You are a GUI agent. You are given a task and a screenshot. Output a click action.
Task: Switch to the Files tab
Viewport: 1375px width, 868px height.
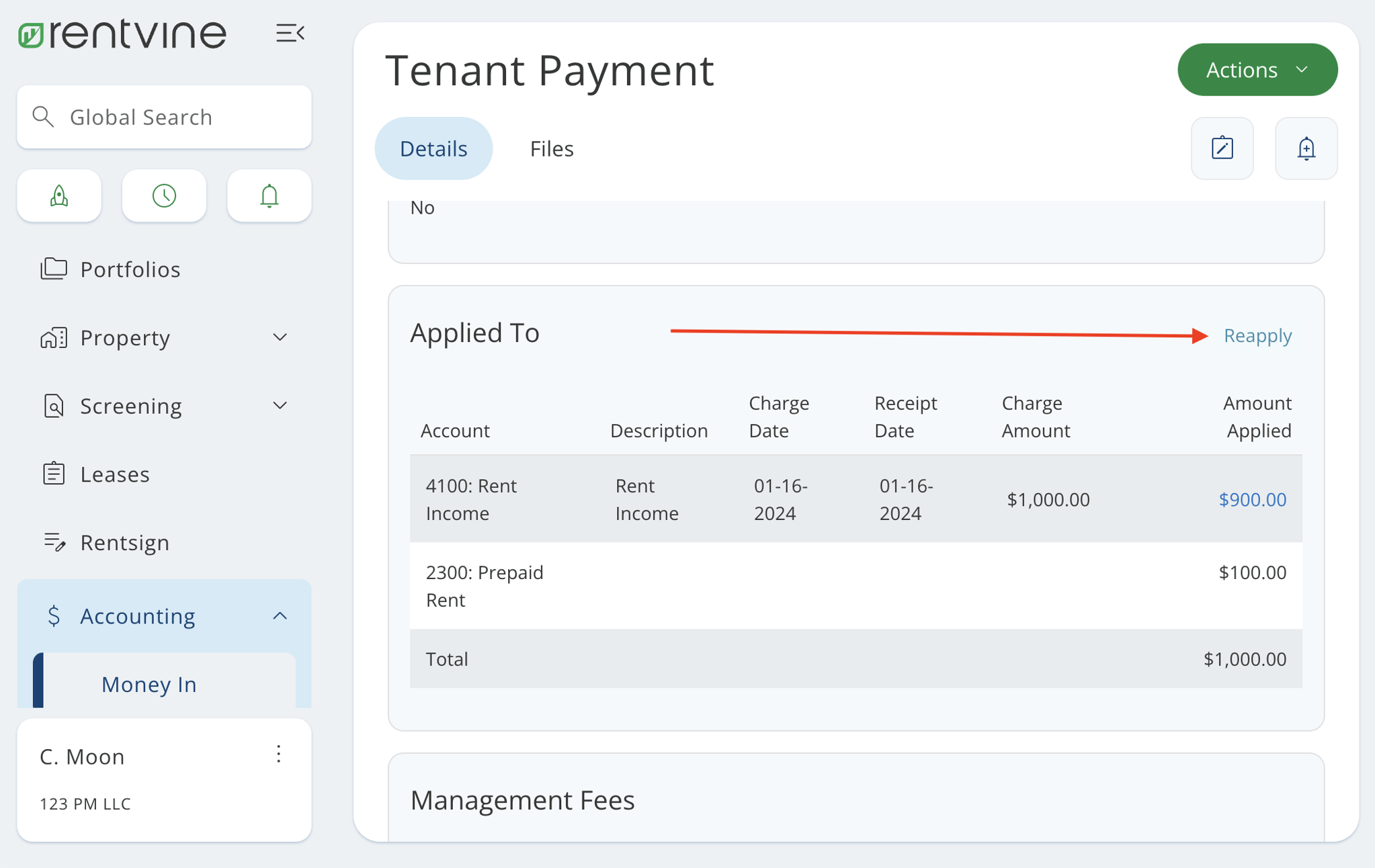click(551, 148)
